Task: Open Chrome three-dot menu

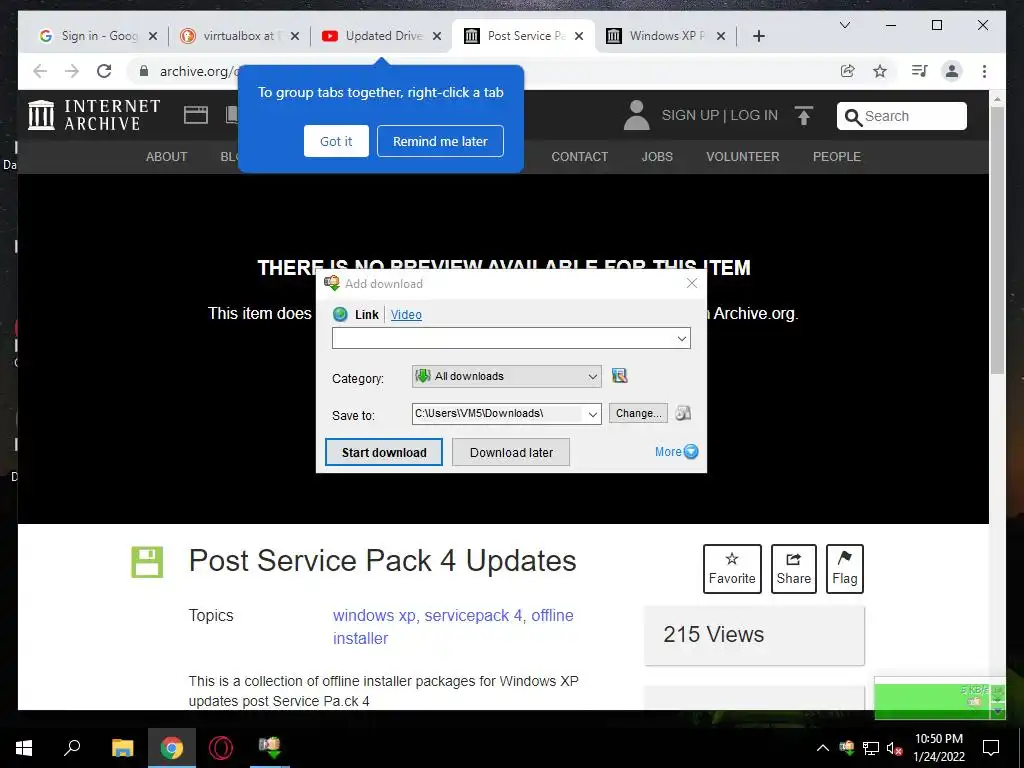Action: pos(984,71)
